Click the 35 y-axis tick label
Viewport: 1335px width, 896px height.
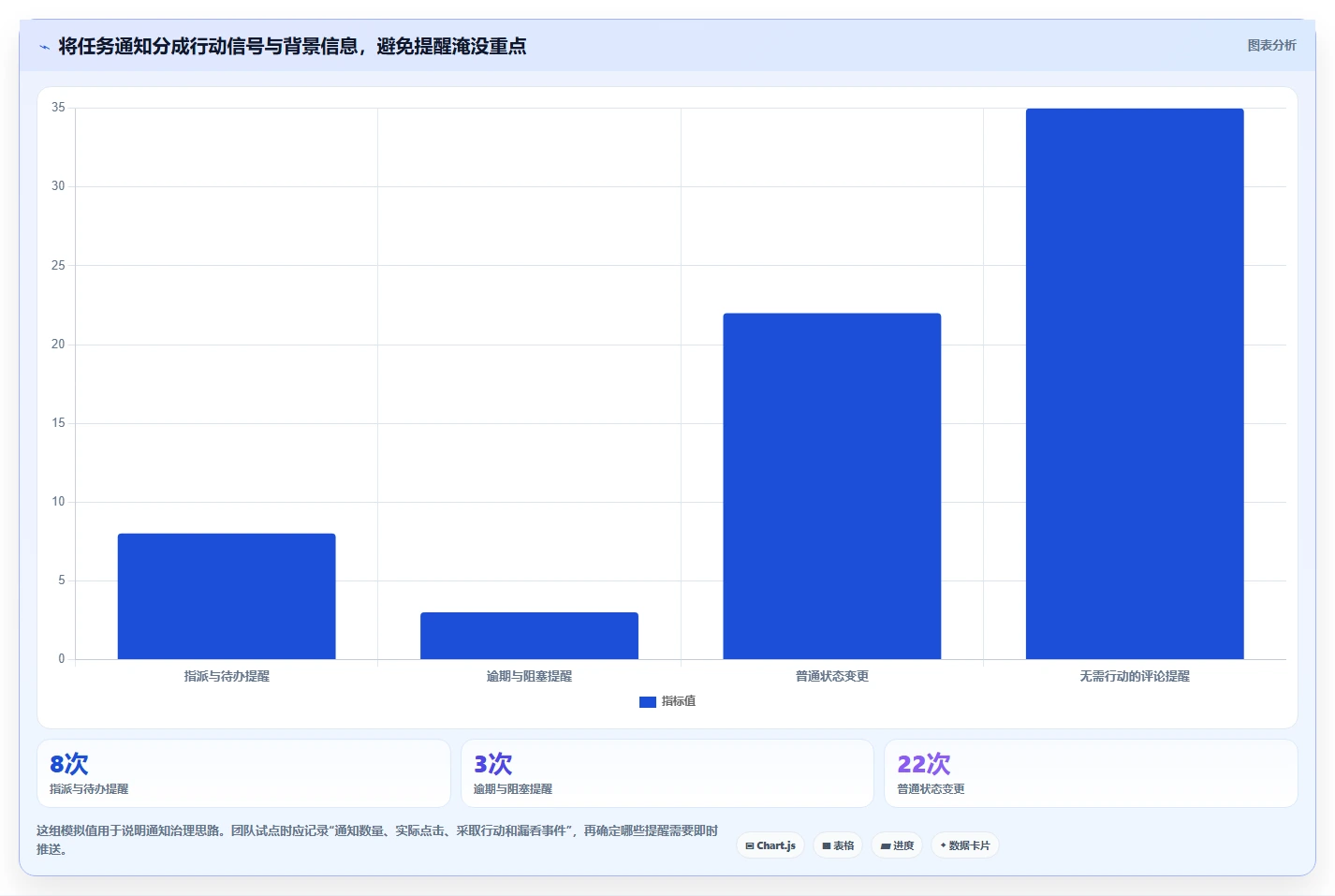58,108
